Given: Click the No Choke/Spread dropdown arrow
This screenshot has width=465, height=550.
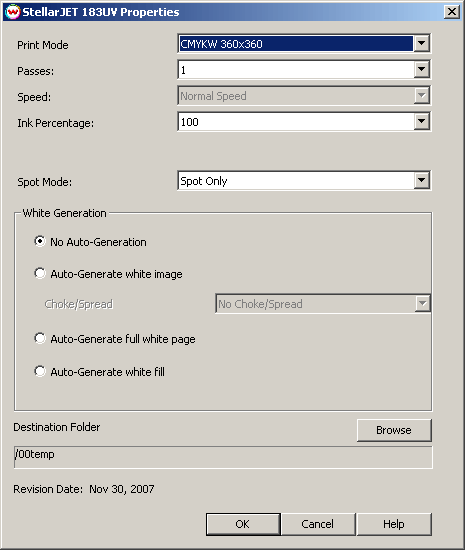Looking at the screenshot, I should (x=422, y=304).
